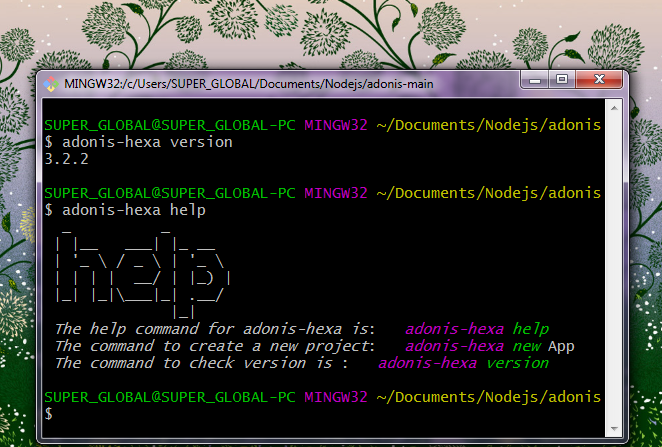Click the version output '3.2.2'

67,159
